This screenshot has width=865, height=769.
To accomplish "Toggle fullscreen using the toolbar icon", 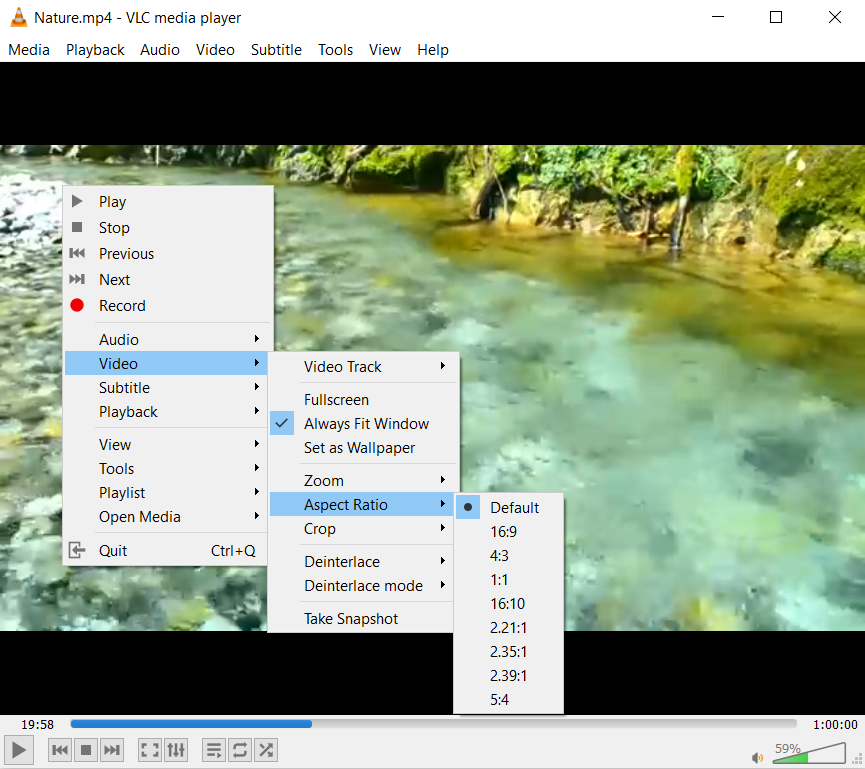I will coord(149,749).
